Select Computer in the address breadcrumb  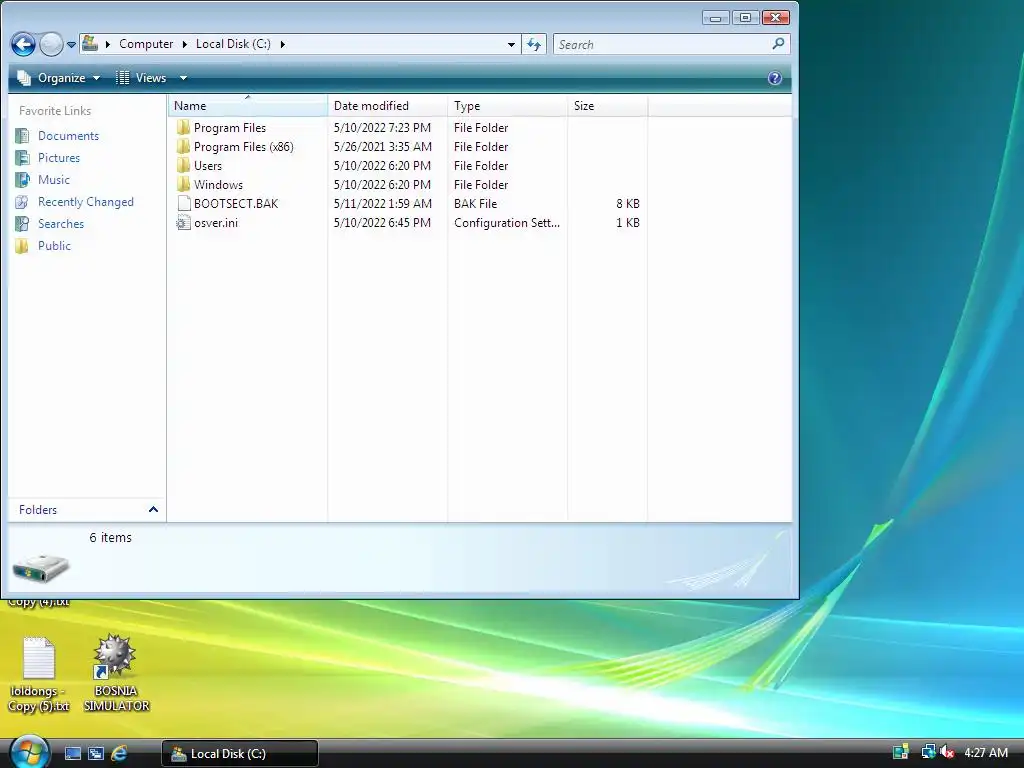[x=146, y=44]
